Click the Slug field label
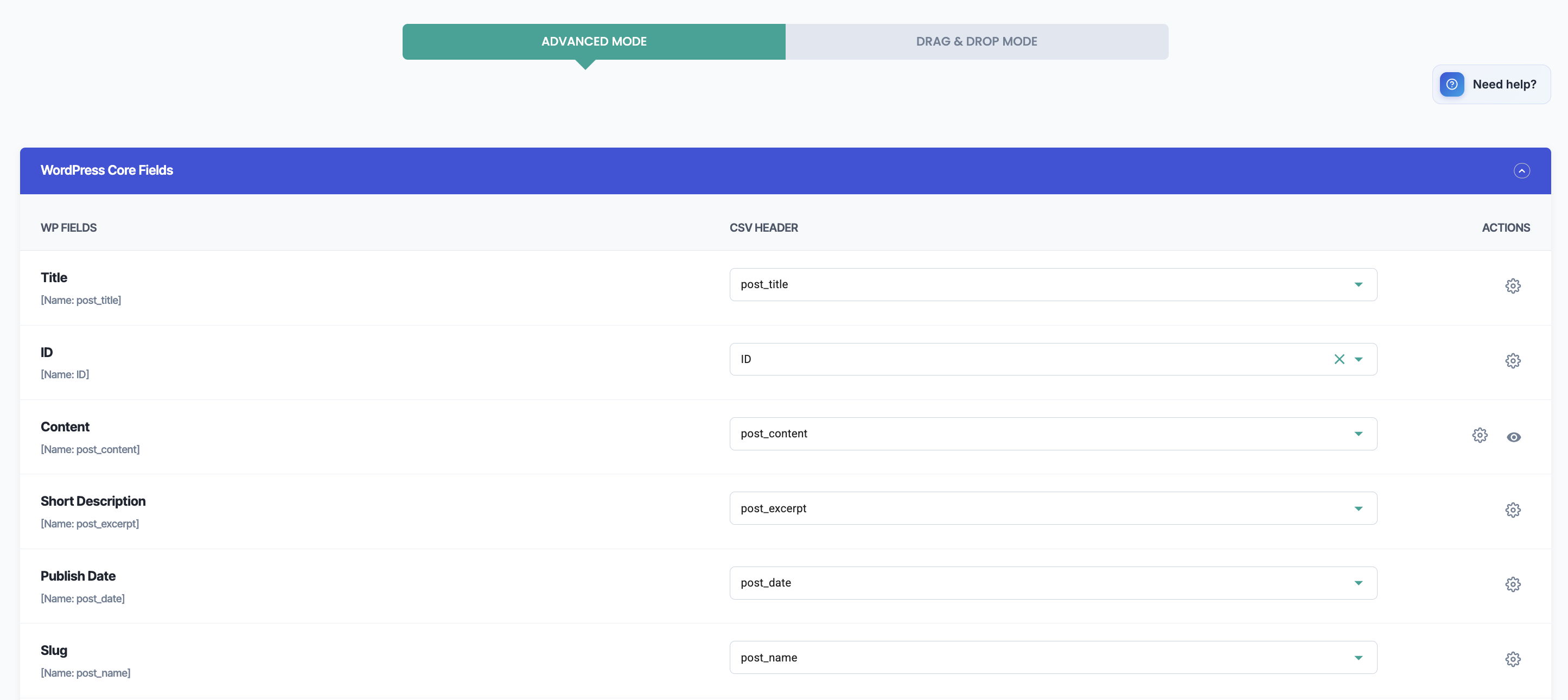 54,650
